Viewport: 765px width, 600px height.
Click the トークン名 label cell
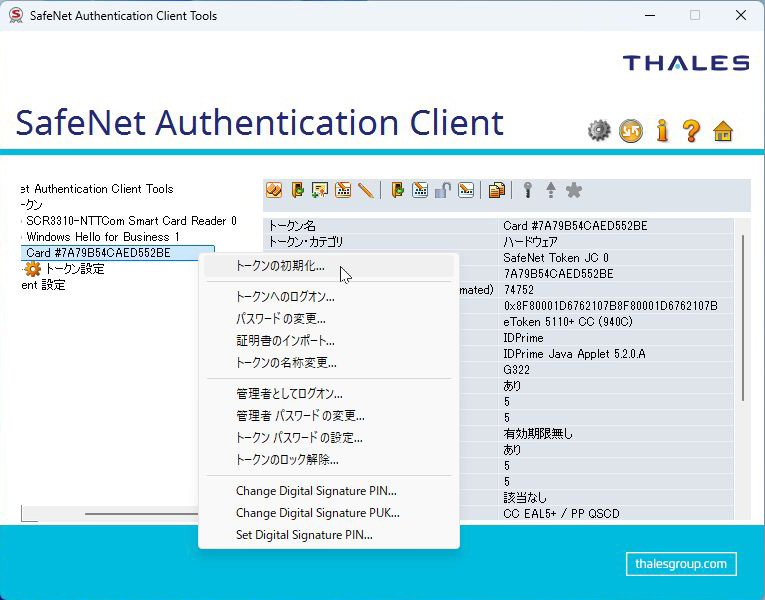pos(381,226)
